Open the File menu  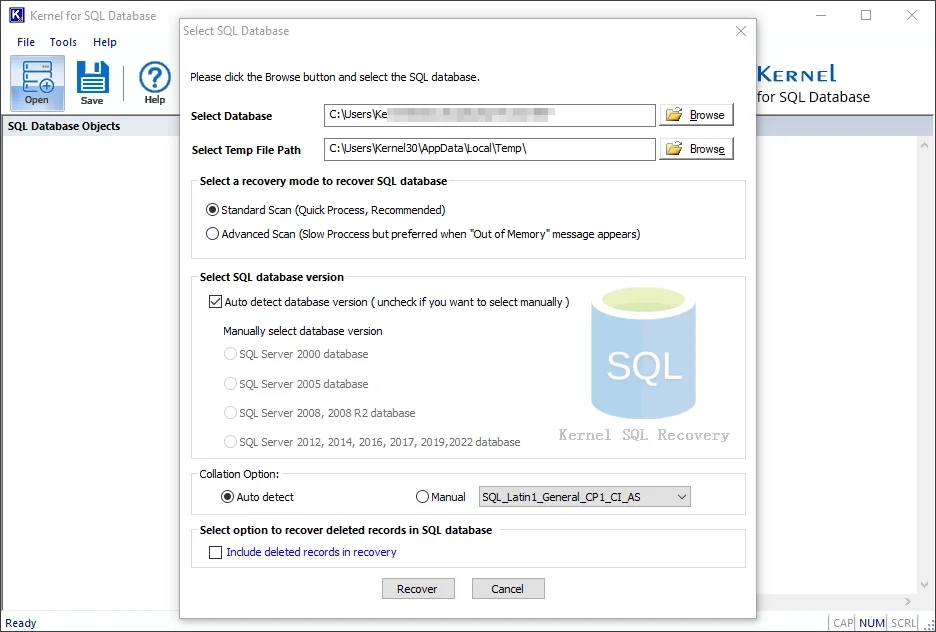[26, 42]
